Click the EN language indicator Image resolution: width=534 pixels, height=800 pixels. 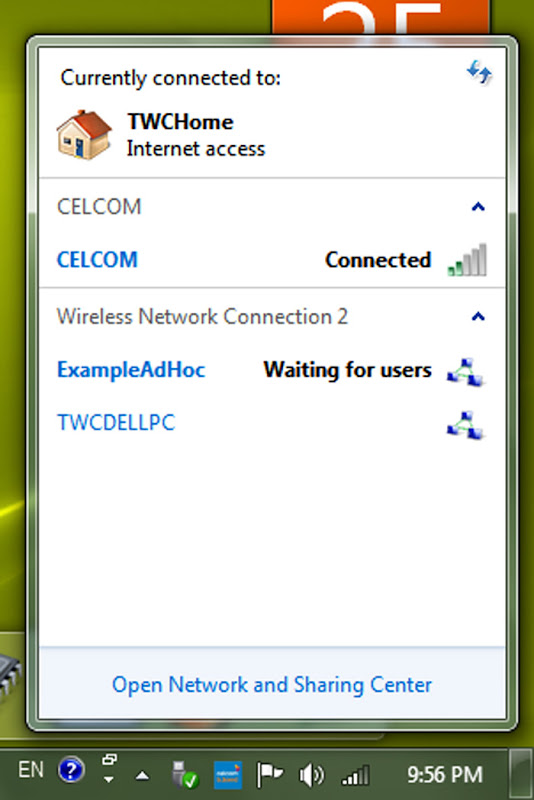[x=31, y=770]
